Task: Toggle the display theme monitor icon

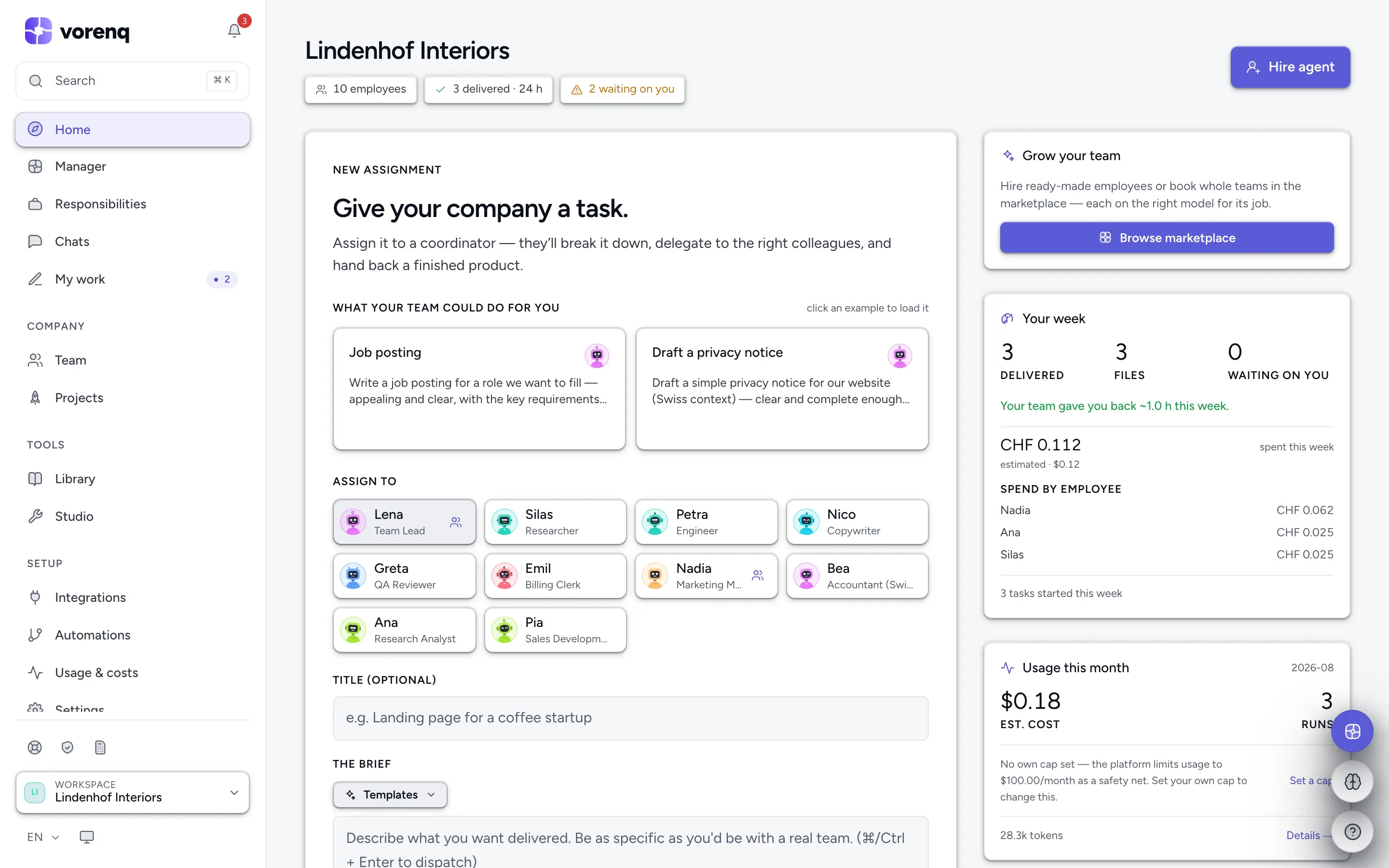Action: point(87,837)
